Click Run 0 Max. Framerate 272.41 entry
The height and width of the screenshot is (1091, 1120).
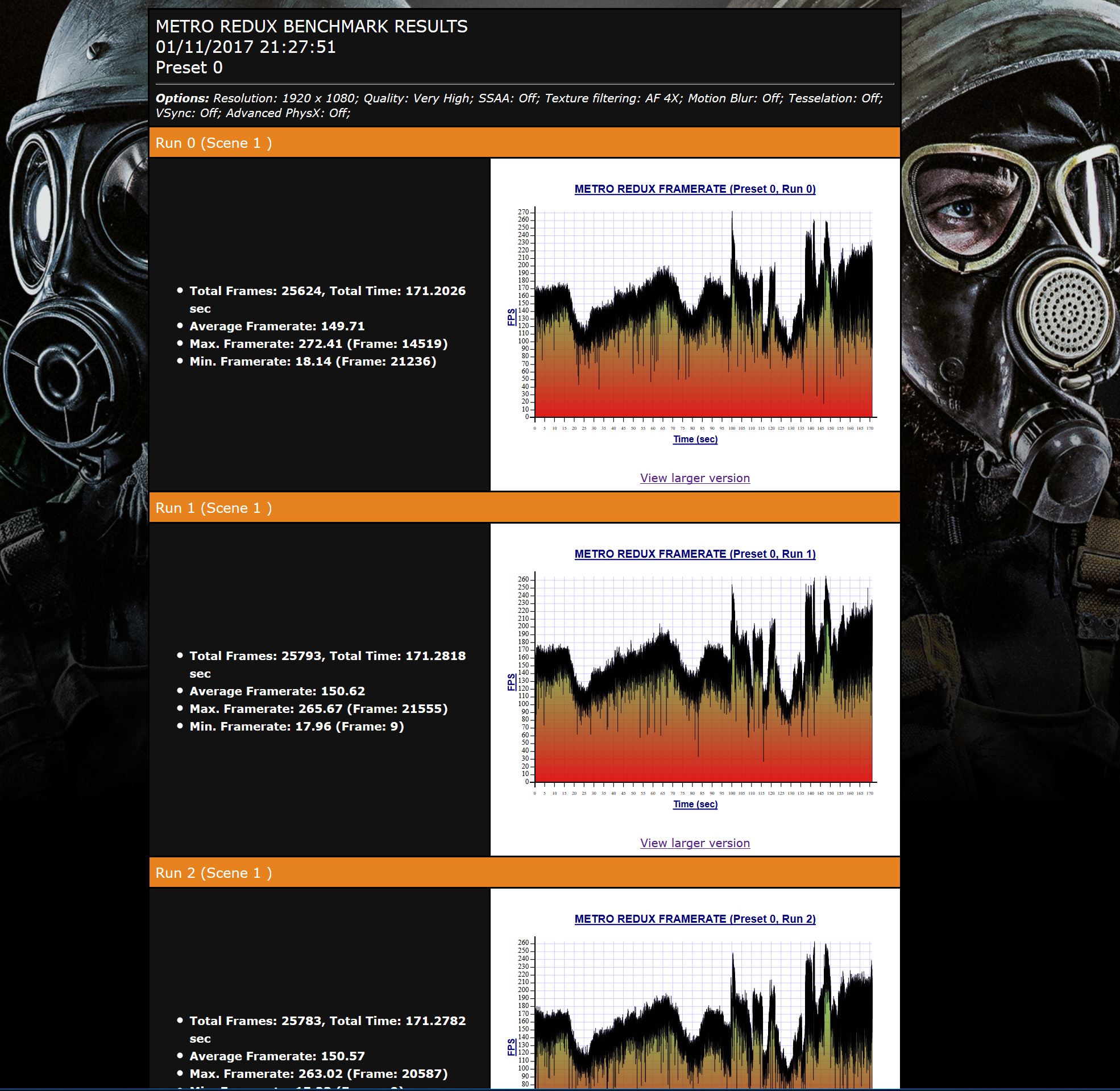[318, 344]
